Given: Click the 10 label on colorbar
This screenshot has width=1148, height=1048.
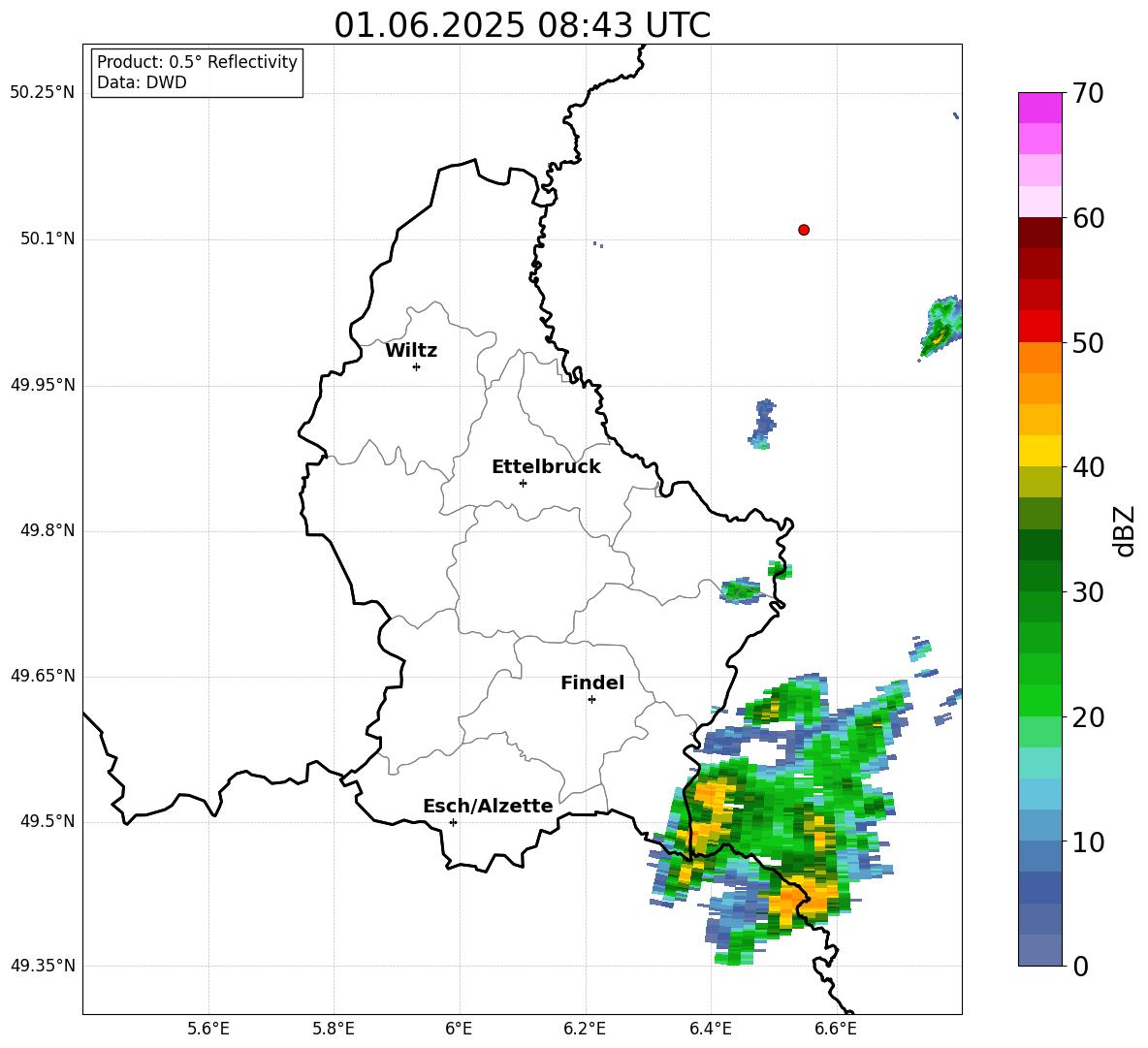Looking at the screenshot, I should pyautogui.click(x=1087, y=842).
